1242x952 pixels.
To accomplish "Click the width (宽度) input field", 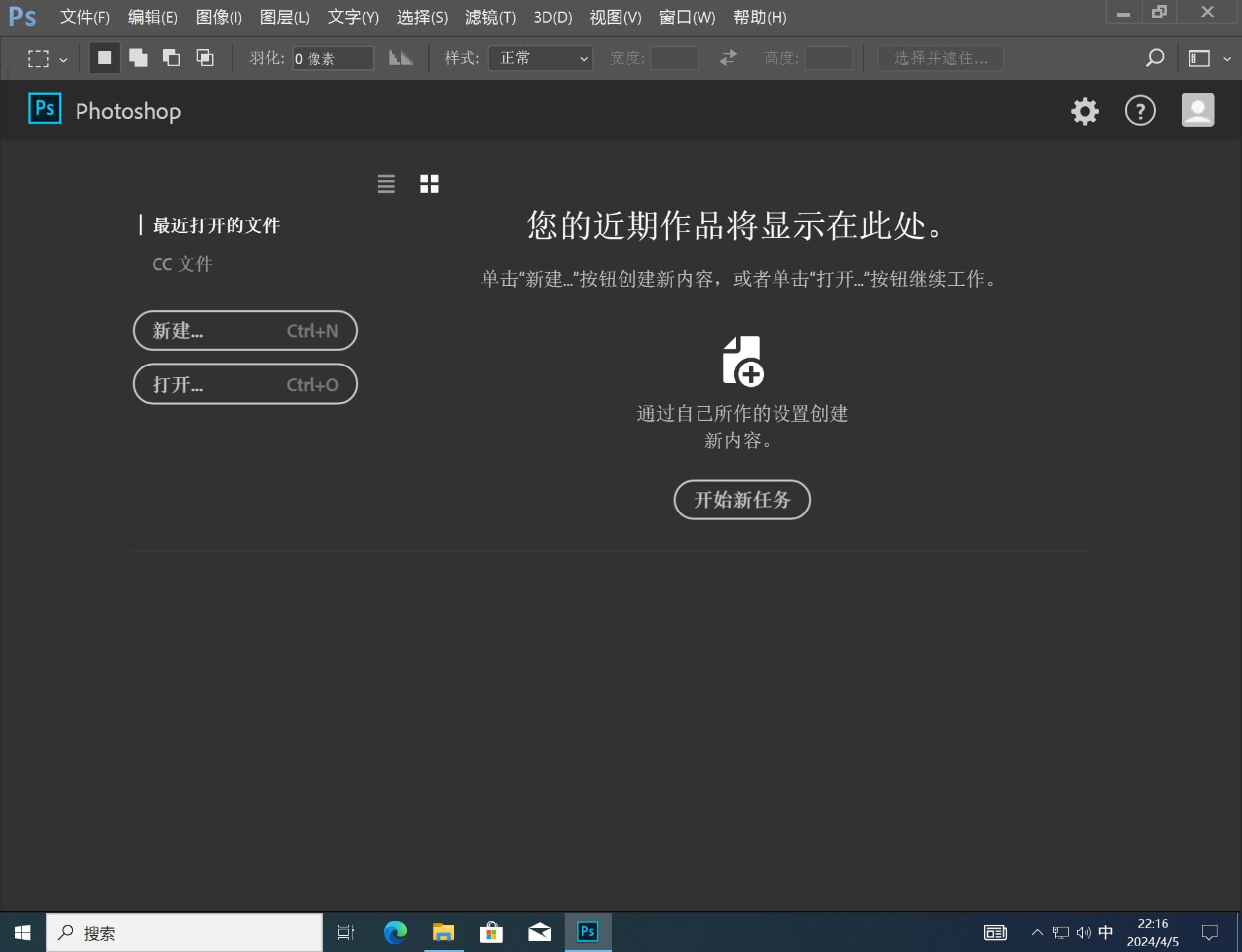I will [674, 58].
